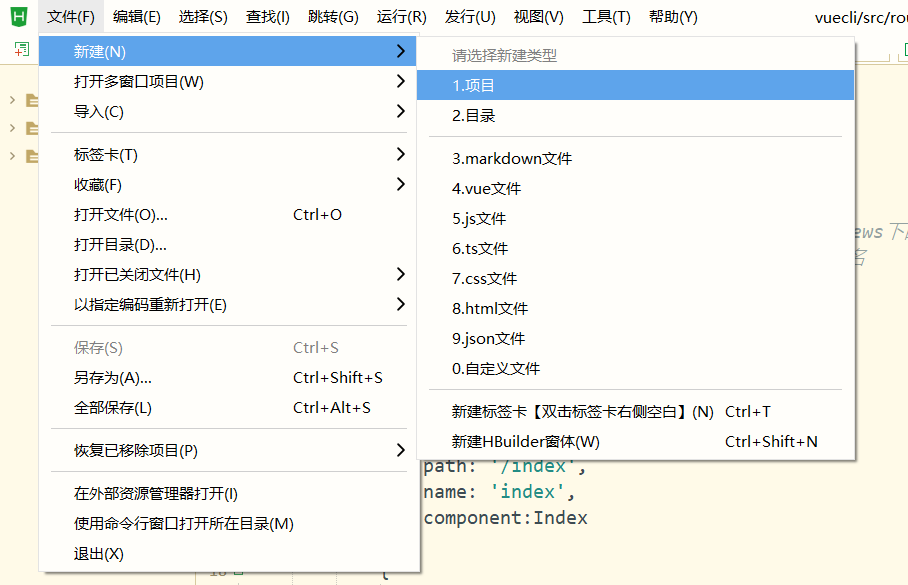Screen dimensions: 908x585
Task: Expand the 收藏(F) submenu
Action: point(228,184)
